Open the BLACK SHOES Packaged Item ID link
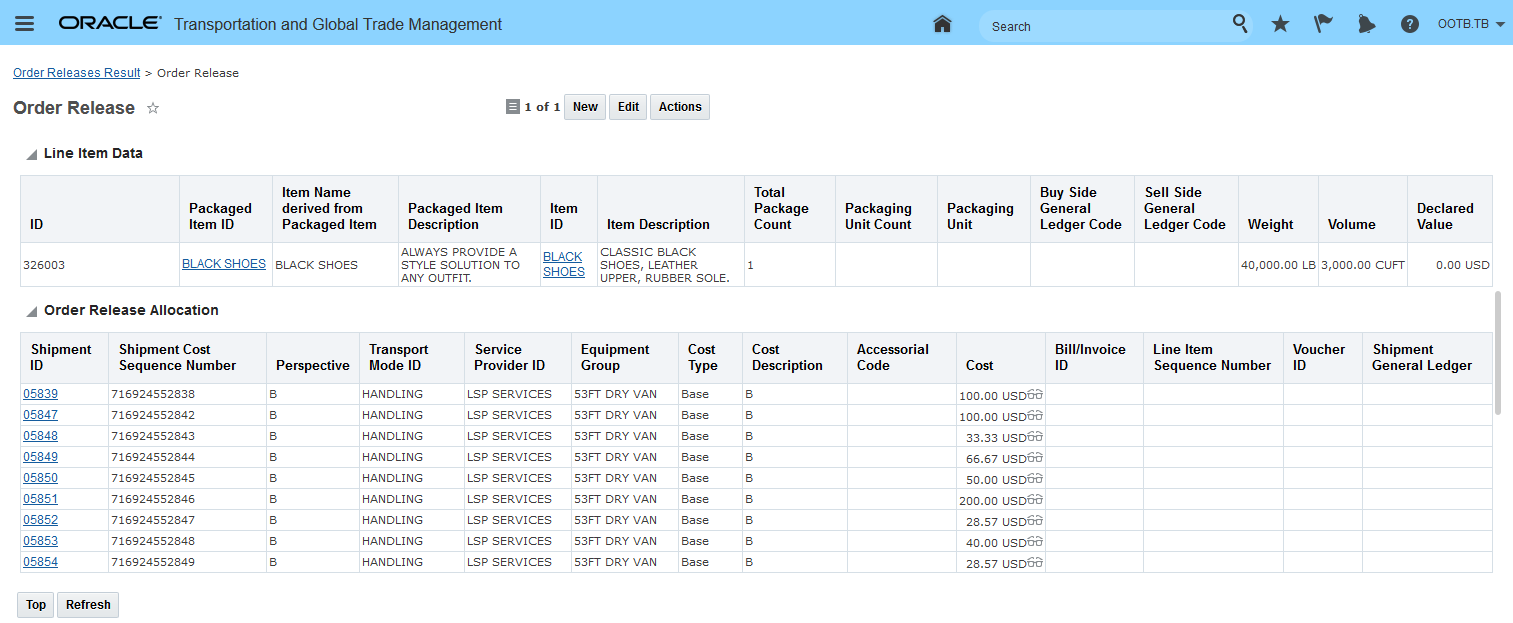 (223, 264)
